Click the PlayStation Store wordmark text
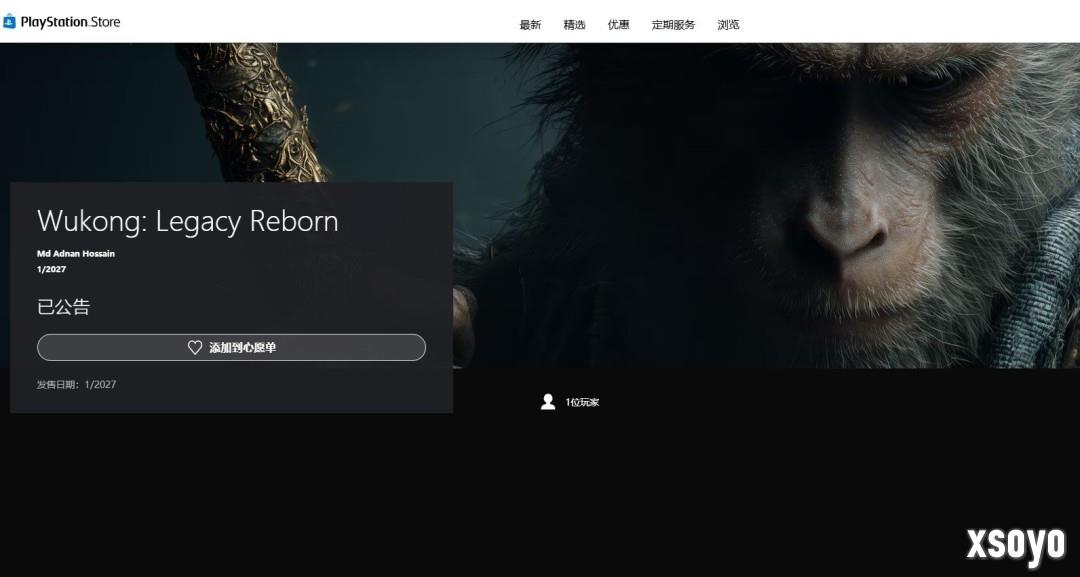 (x=70, y=22)
